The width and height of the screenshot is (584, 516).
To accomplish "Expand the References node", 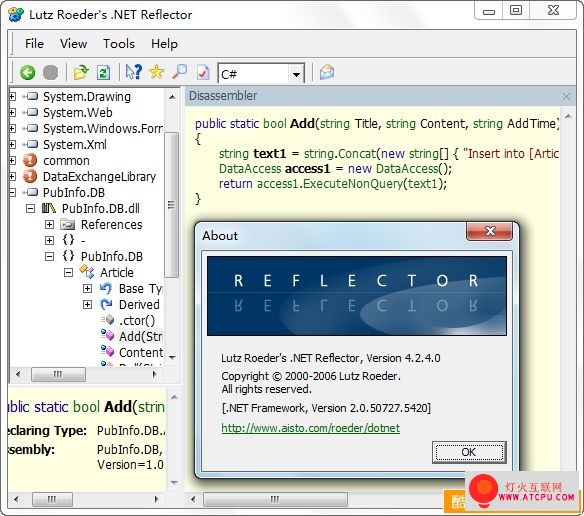I will (49, 225).
